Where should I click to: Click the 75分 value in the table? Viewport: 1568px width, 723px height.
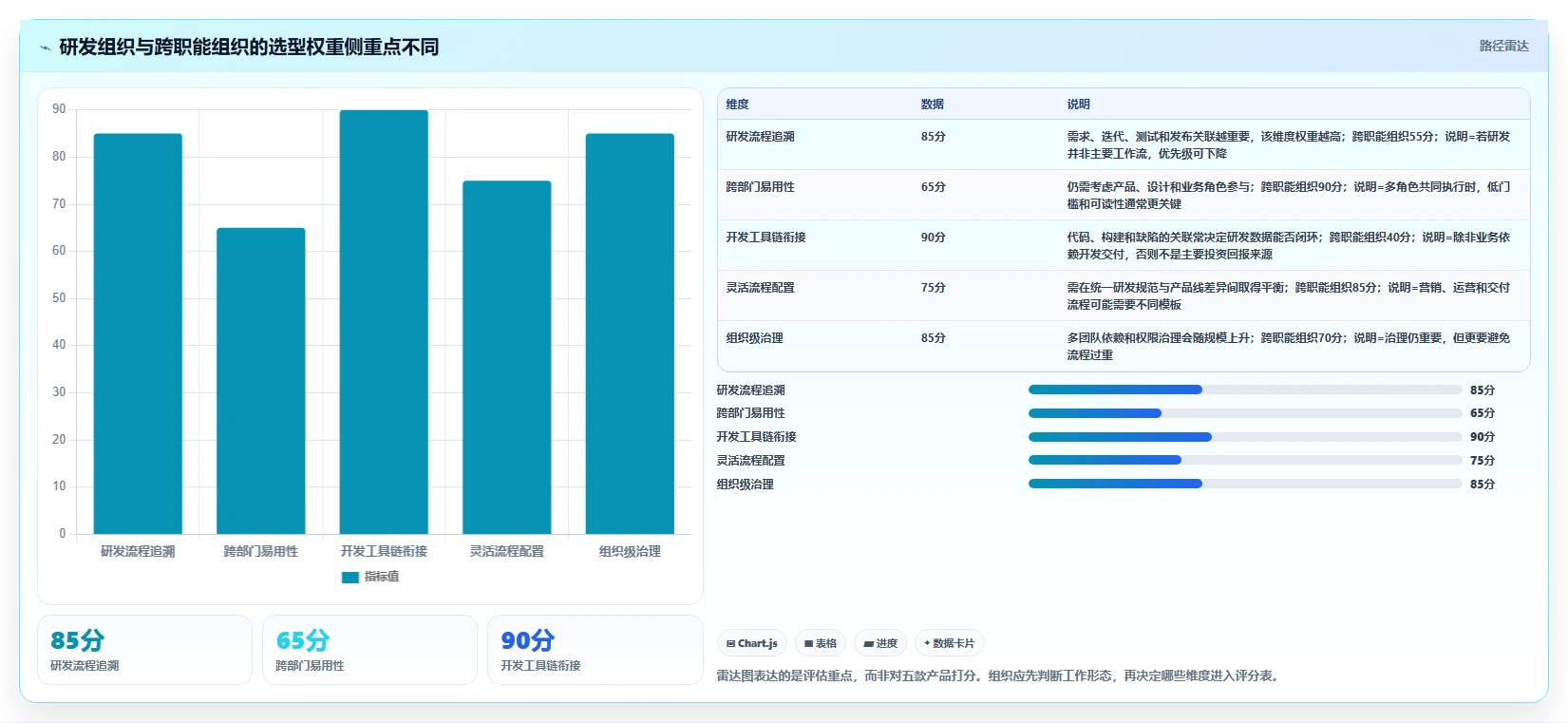pyautogui.click(x=933, y=288)
